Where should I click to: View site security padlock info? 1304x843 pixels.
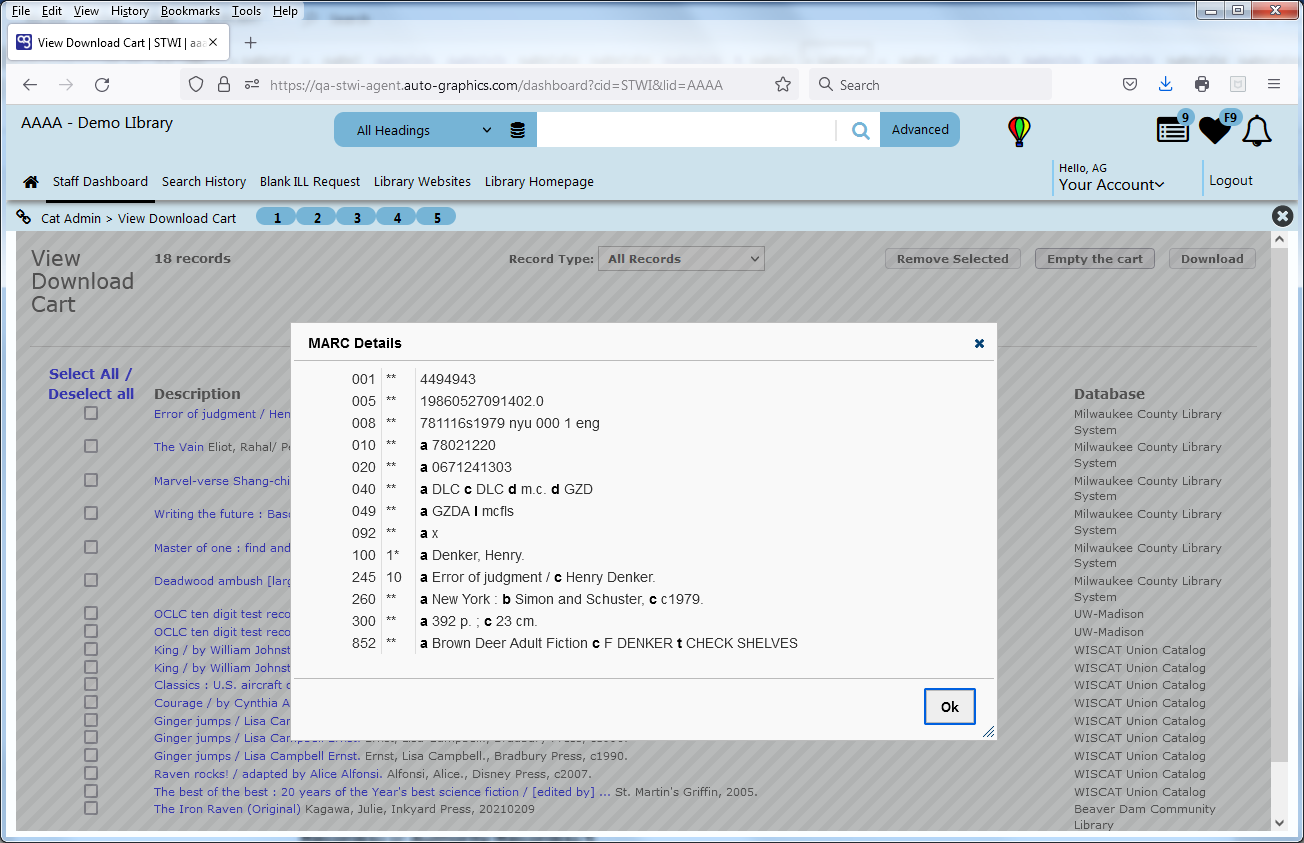(x=224, y=85)
